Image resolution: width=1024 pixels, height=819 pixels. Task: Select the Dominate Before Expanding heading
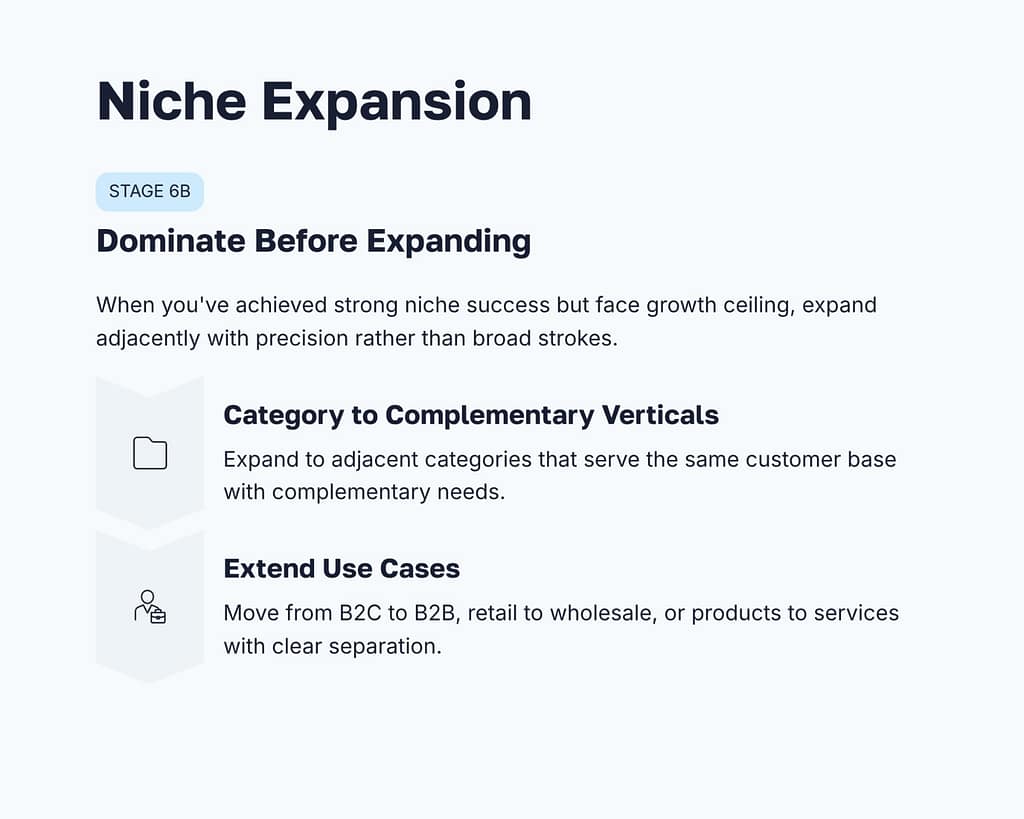[x=313, y=241]
